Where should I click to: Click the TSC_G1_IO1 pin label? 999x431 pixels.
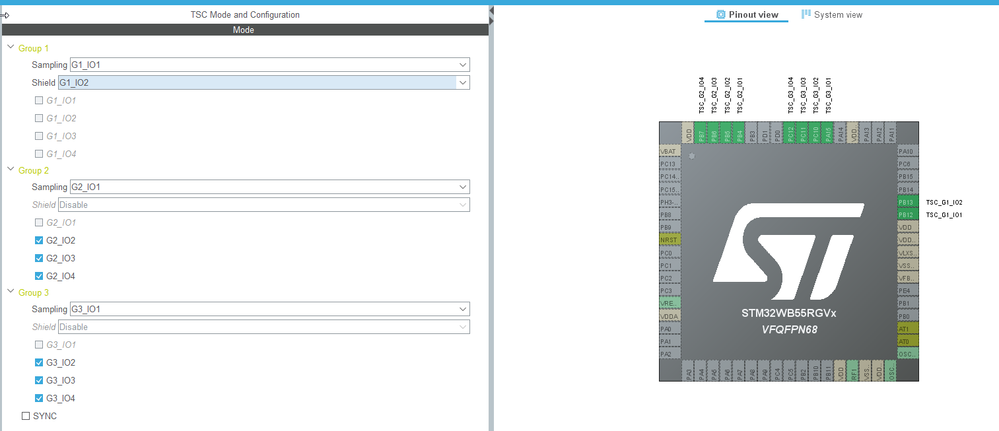coord(944,215)
